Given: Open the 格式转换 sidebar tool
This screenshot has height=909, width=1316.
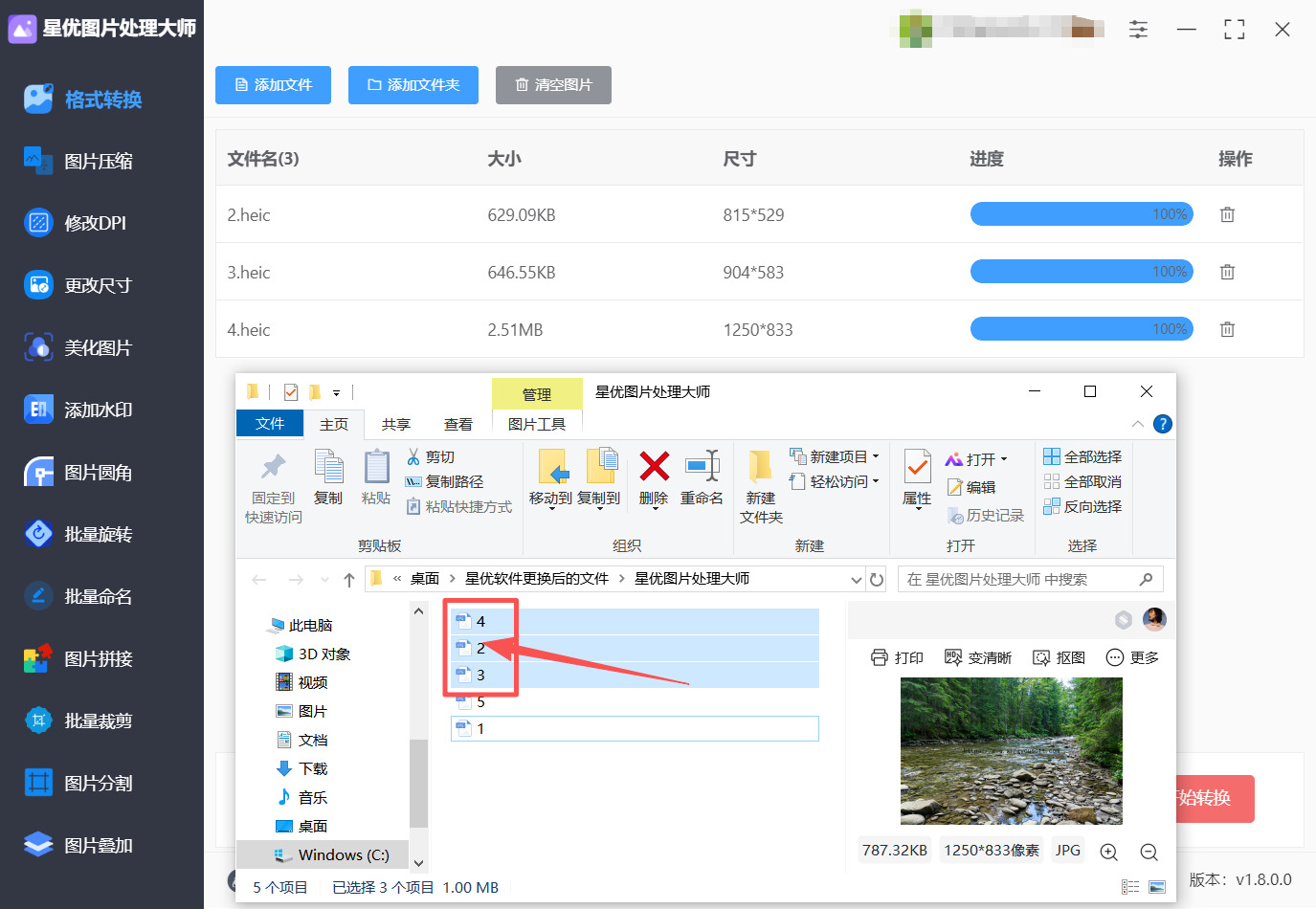Looking at the screenshot, I should pyautogui.click(x=83, y=100).
